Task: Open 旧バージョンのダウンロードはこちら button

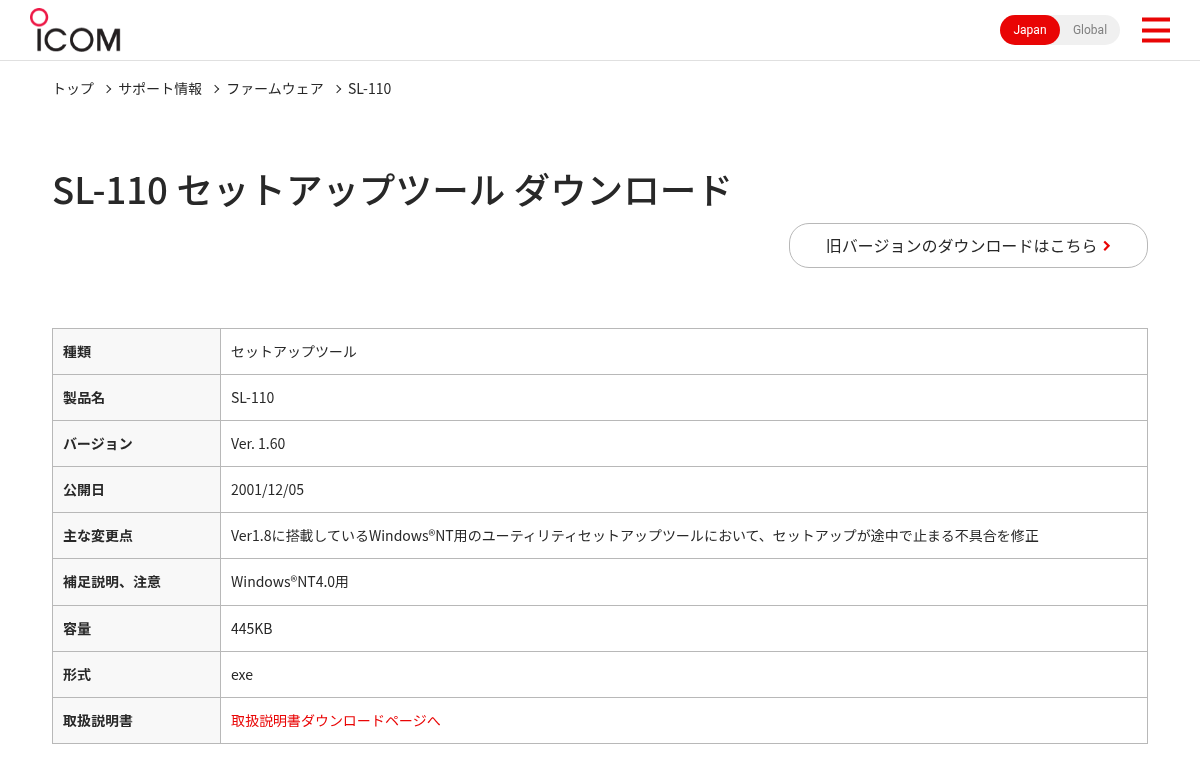Action: pos(968,245)
